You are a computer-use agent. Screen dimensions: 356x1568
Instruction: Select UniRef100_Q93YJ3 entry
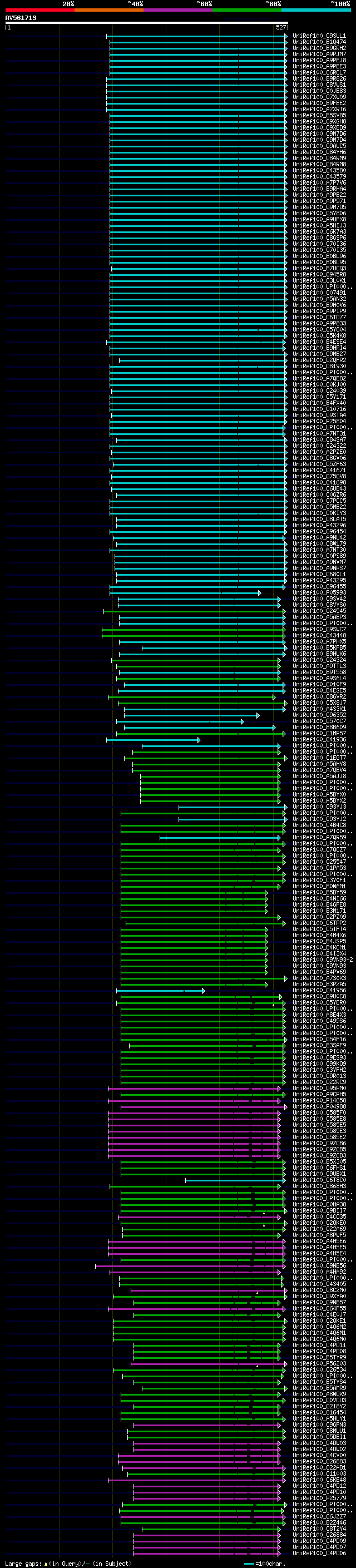pos(319,807)
